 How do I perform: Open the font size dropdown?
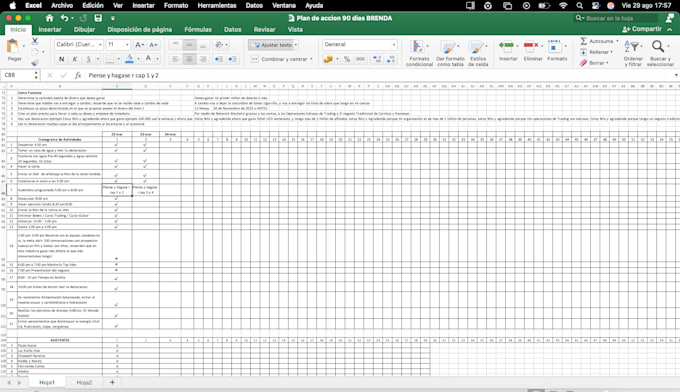pyautogui.click(x=127, y=45)
